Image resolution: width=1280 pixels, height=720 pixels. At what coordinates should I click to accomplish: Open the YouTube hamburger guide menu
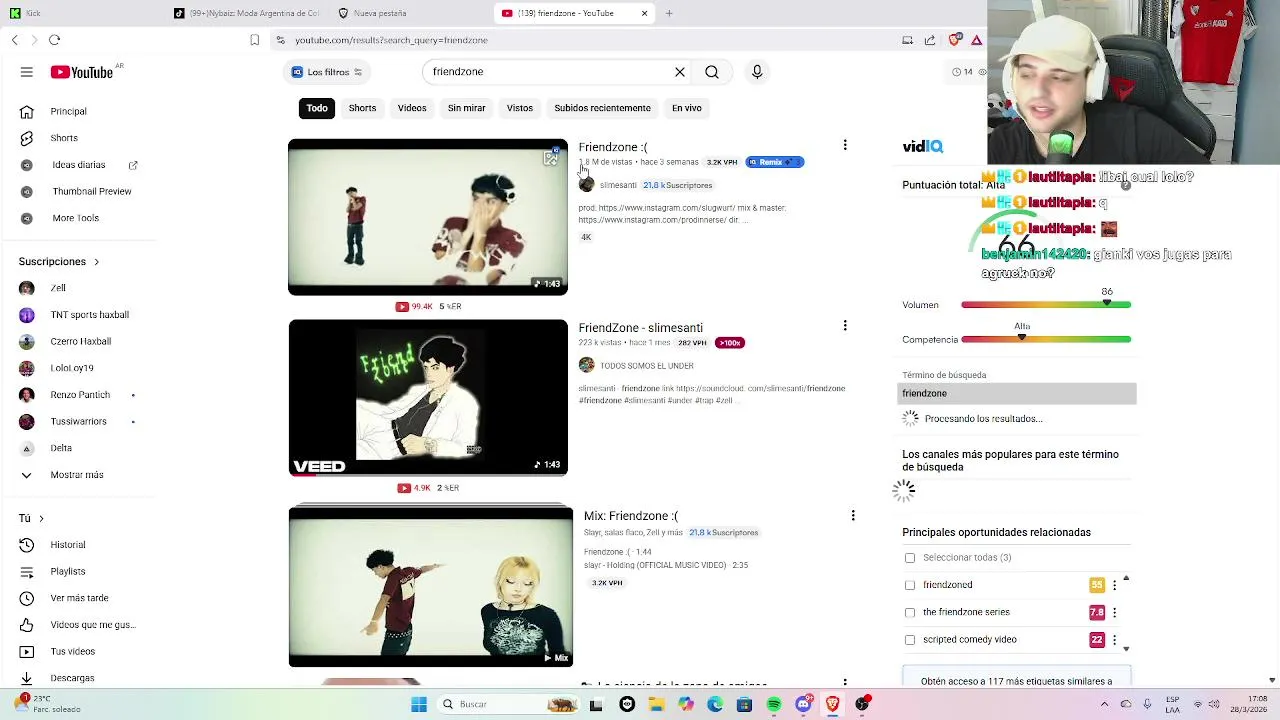point(27,72)
